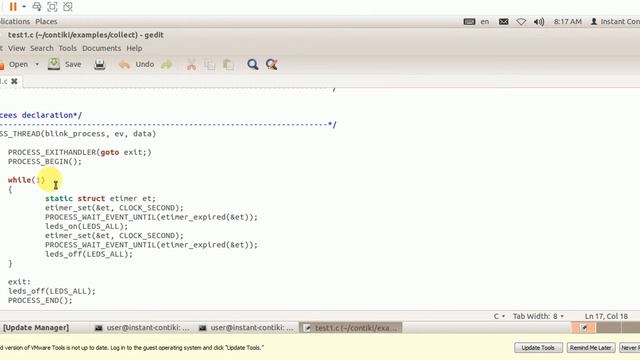Image resolution: width=640 pixels, height=360 pixels.
Task: Select the test1.c gedit taskbar entry
Action: (x=351, y=328)
